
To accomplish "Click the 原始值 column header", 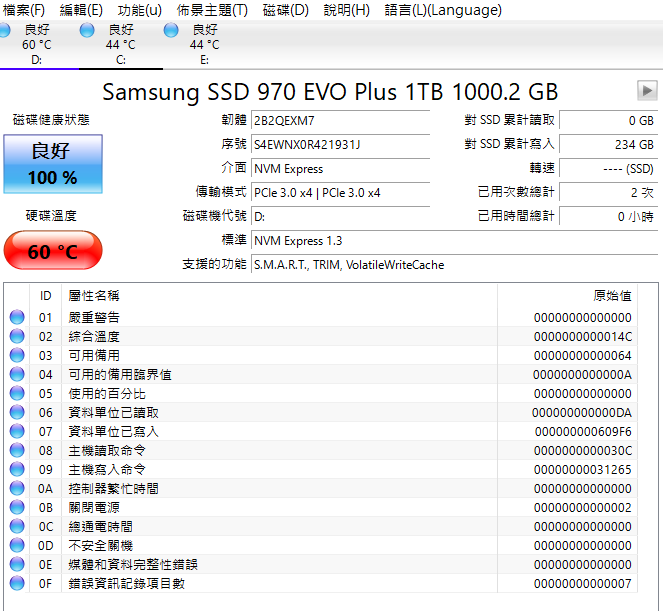I will coord(567,296).
